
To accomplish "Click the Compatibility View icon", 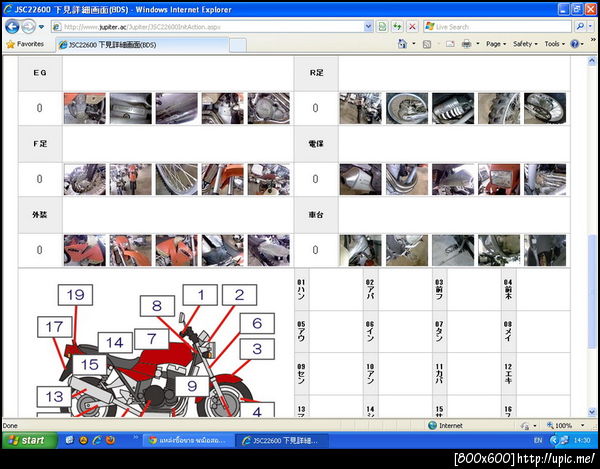I will pos(382,27).
